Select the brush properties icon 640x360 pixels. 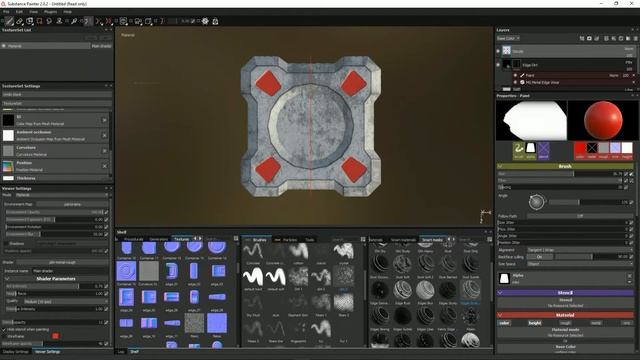519,150
